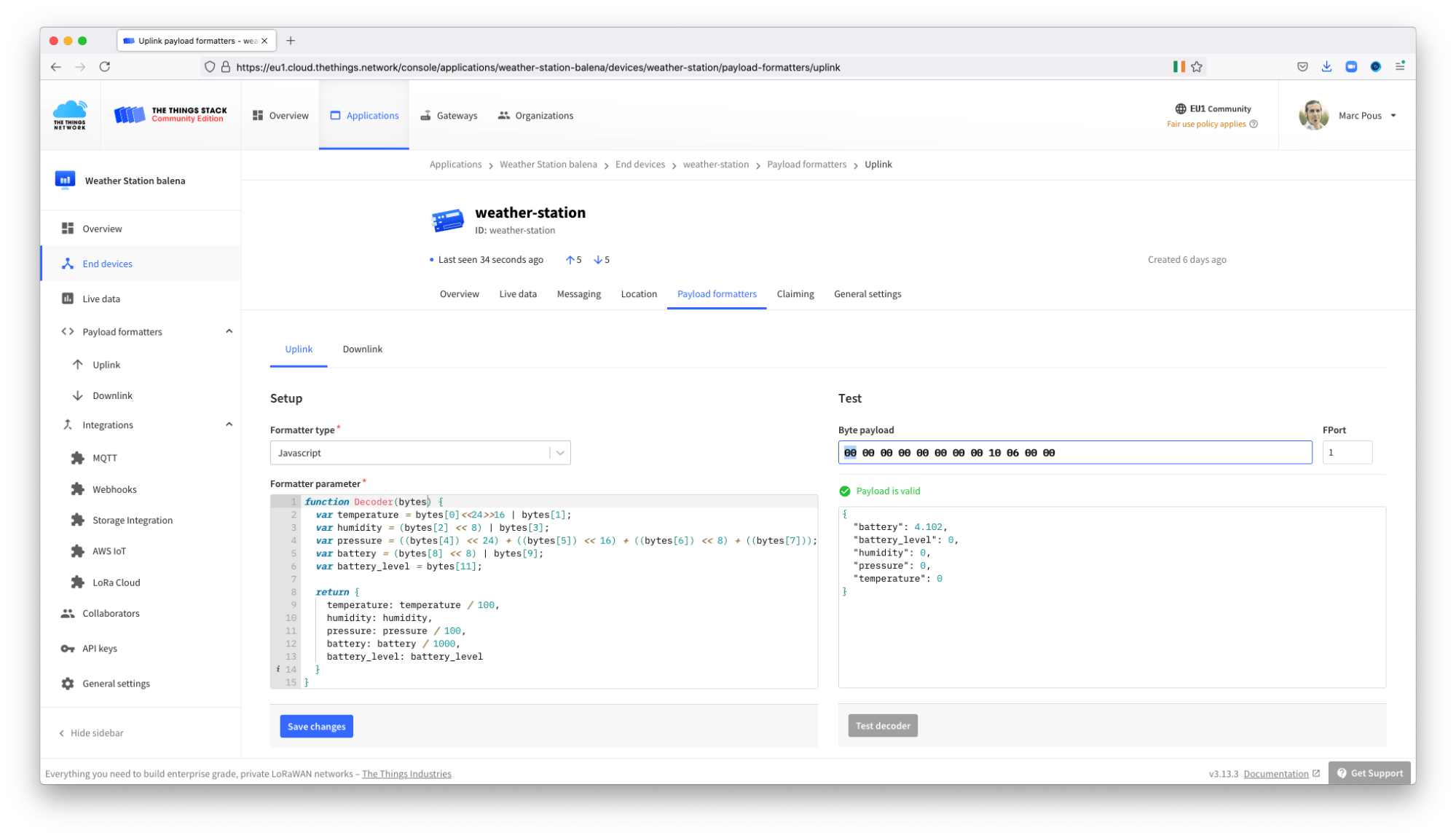Viewport: 1456px width, 838px height.
Task: Select AWS IoT integration
Action: click(x=108, y=550)
